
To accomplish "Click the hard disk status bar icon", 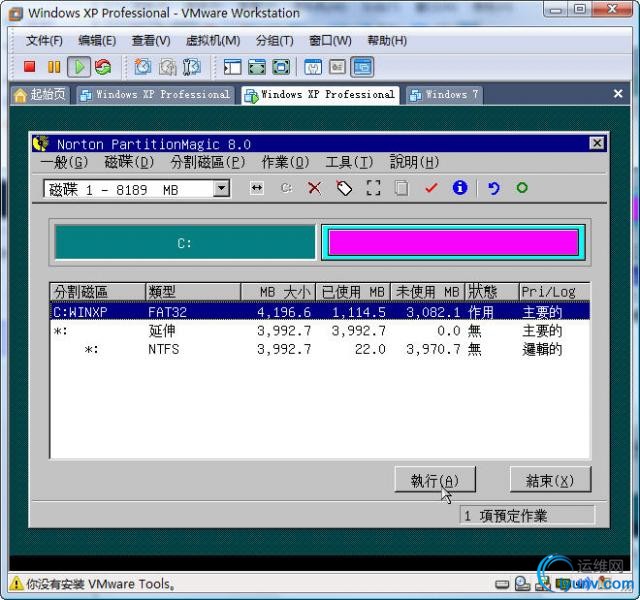I will coord(502,584).
